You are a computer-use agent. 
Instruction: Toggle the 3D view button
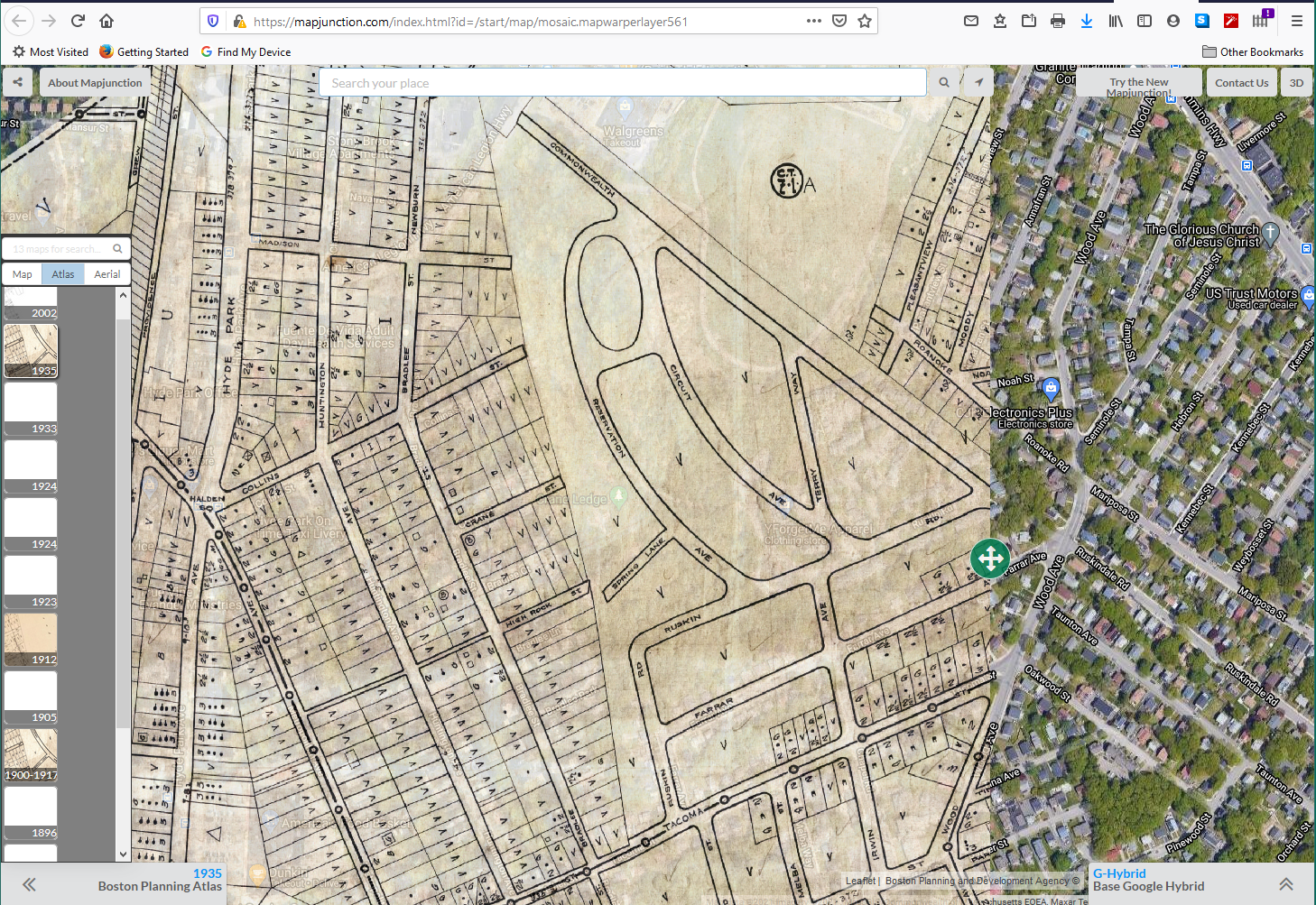coord(1296,82)
